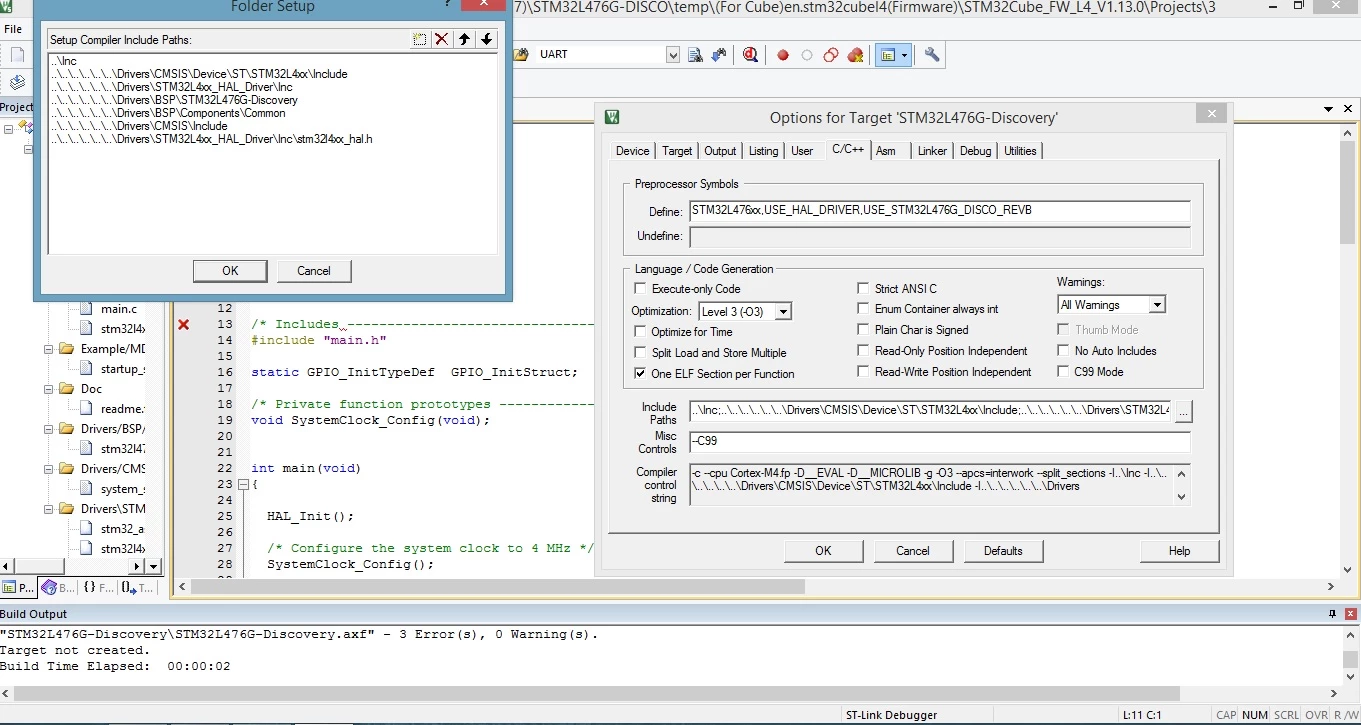Viewport: 1361px width, 725px height.
Task: Collapse the Drivers/CMSIS folder node
Action: click(x=48, y=469)
